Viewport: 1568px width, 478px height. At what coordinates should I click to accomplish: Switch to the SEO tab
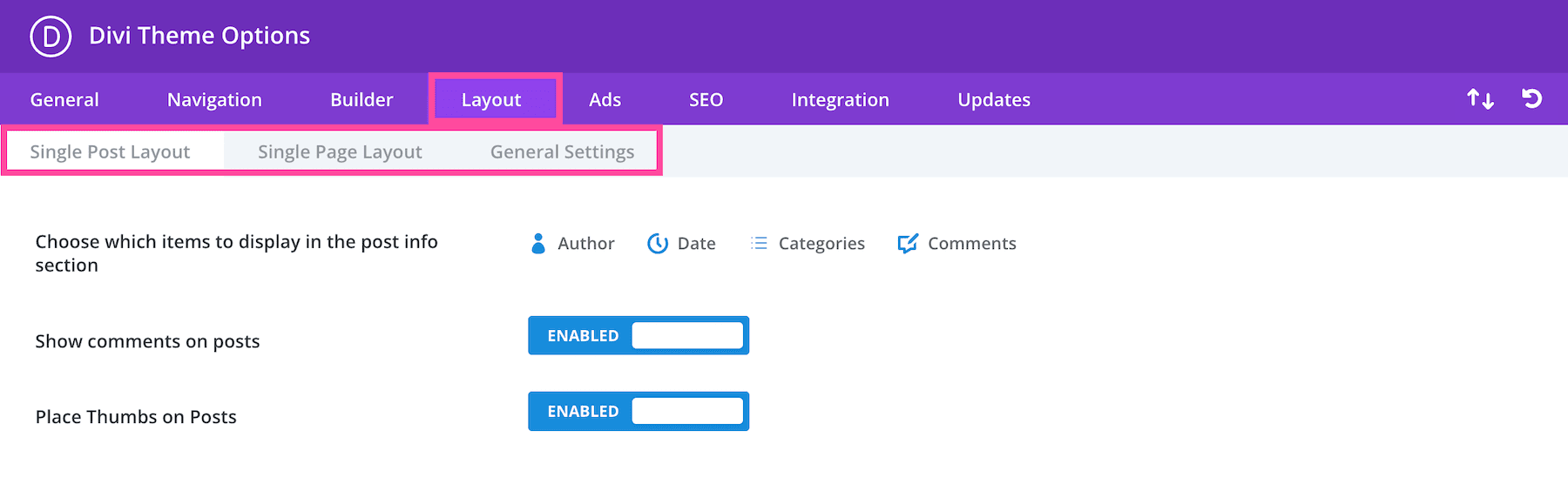tap(706, 100)
